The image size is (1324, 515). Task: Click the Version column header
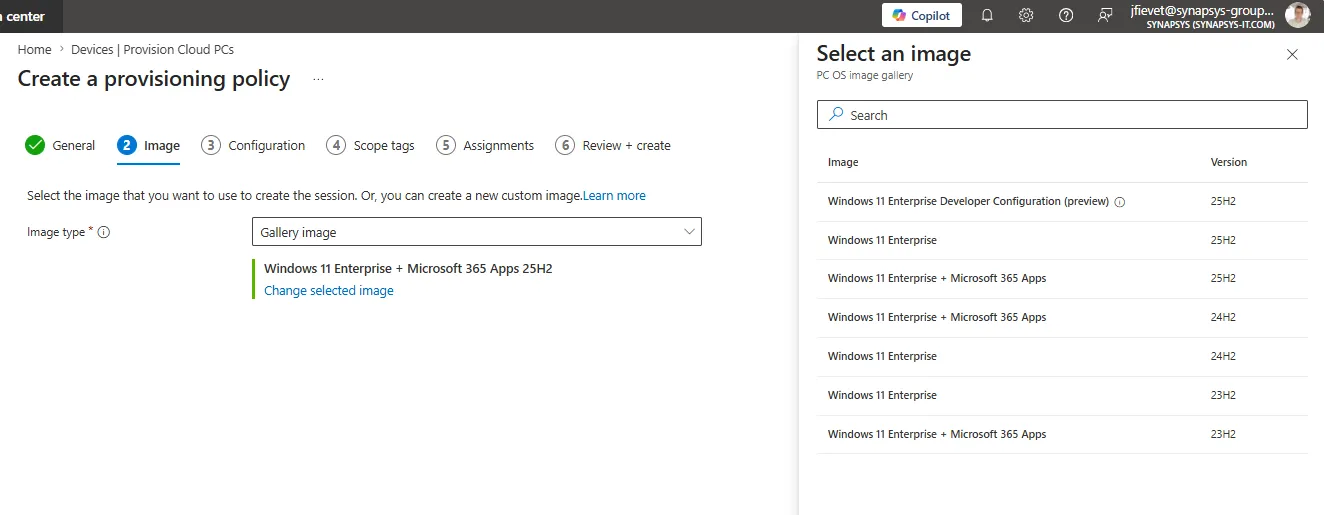click(x=1229, y=162)
